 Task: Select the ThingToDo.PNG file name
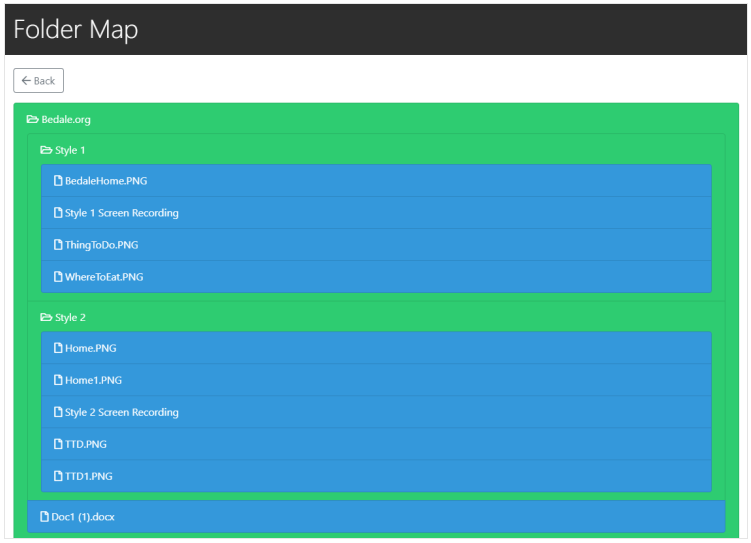[x=102, y=245]
